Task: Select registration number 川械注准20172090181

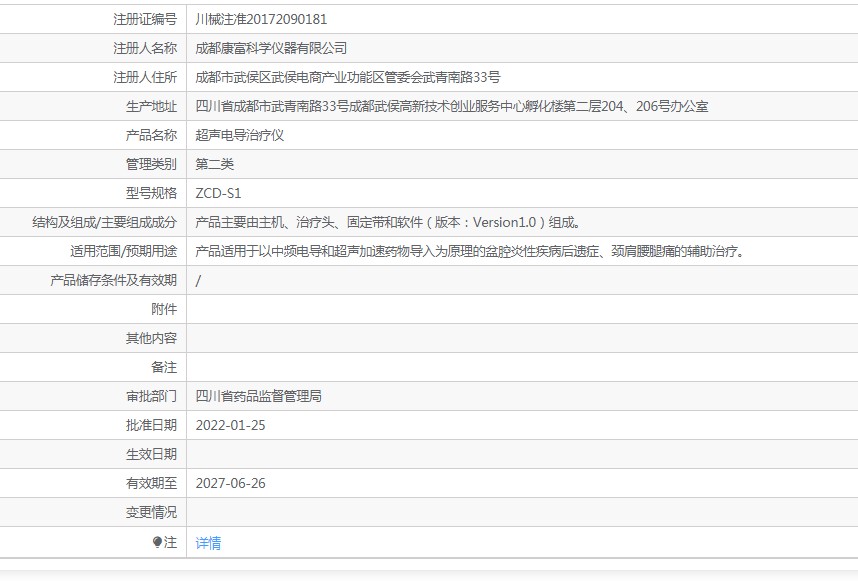Action: (x=261, y=19)
